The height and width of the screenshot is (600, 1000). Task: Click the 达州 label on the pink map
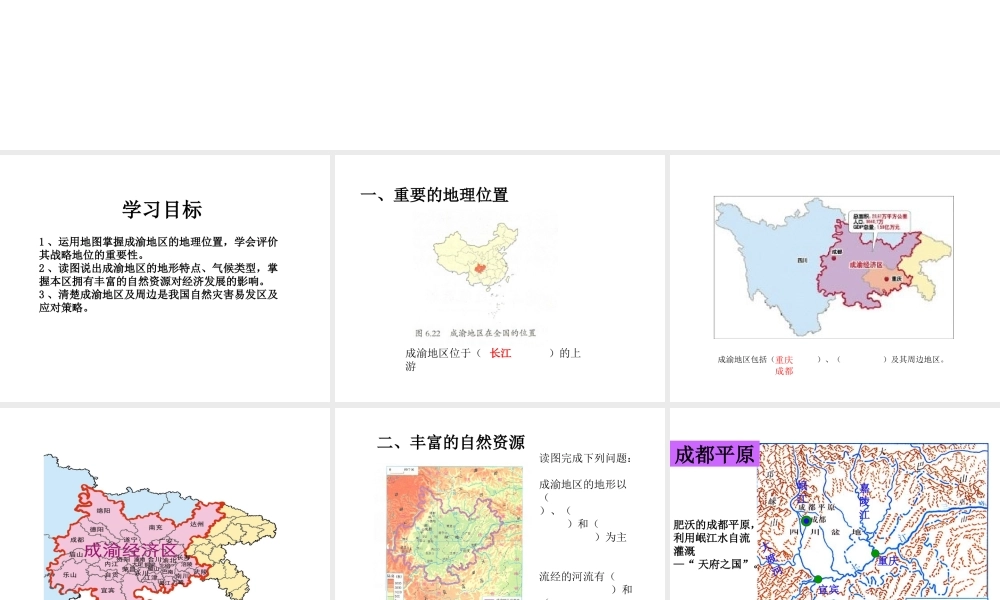(197, 524)
